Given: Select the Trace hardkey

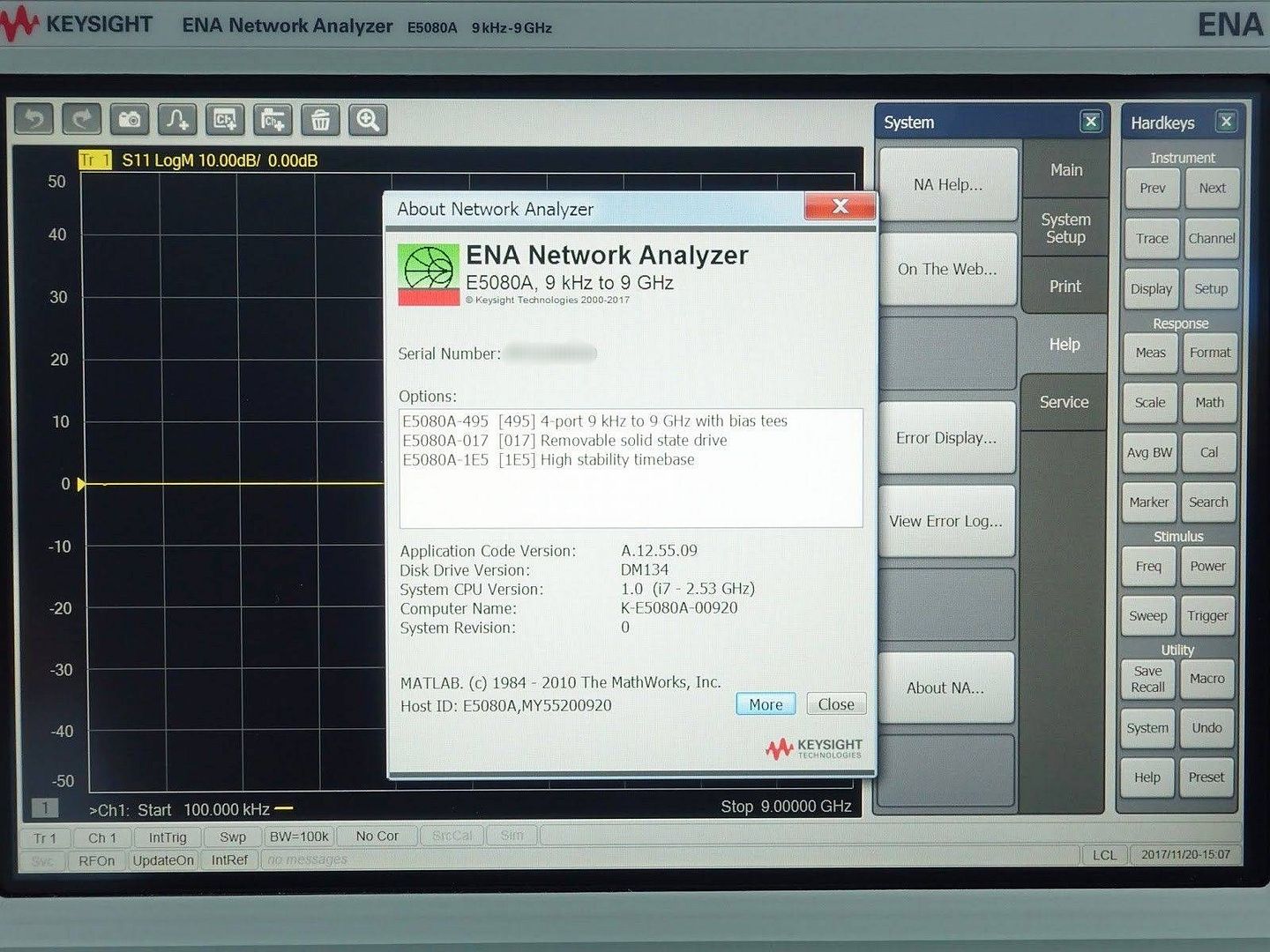Looking at the screenshot, I should pyautogui.click(x=1152, y=238).
